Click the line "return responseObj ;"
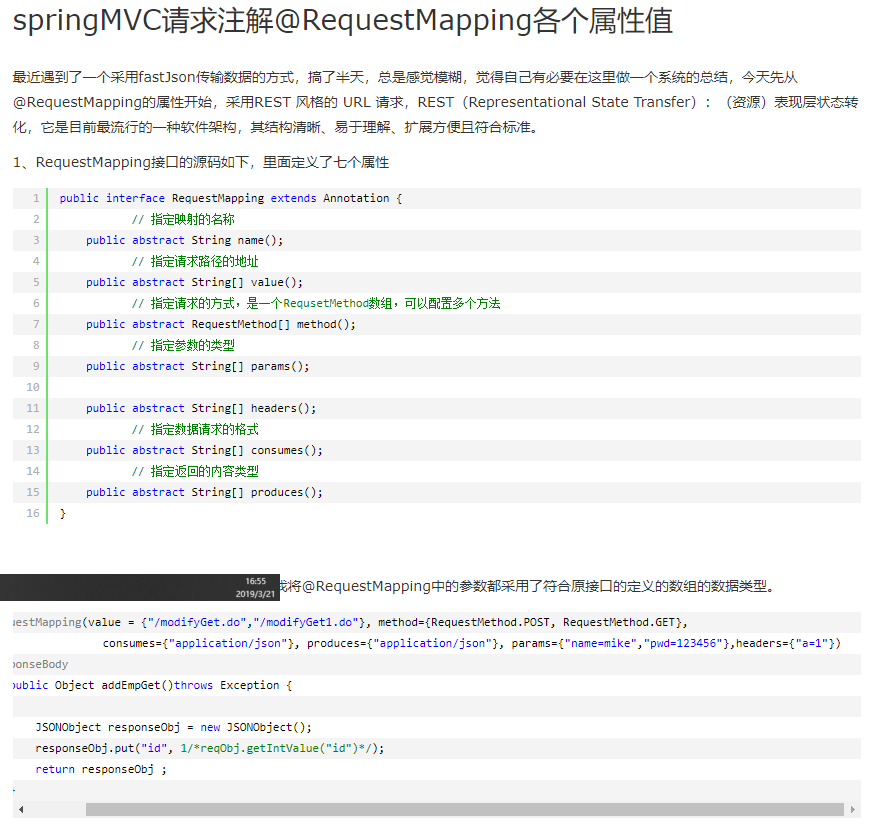The width and height of the screenshot is (876, 826). click(x=101, y=769)
